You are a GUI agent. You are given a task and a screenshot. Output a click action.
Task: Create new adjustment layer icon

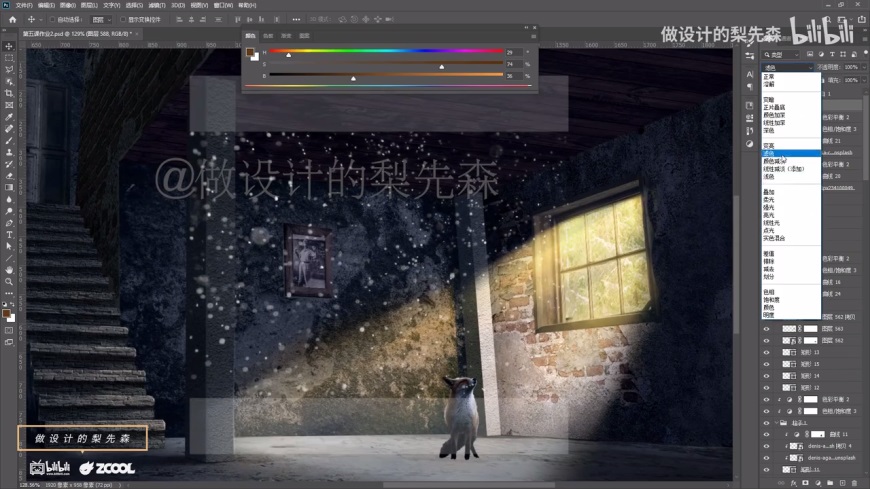click(818, 483)
